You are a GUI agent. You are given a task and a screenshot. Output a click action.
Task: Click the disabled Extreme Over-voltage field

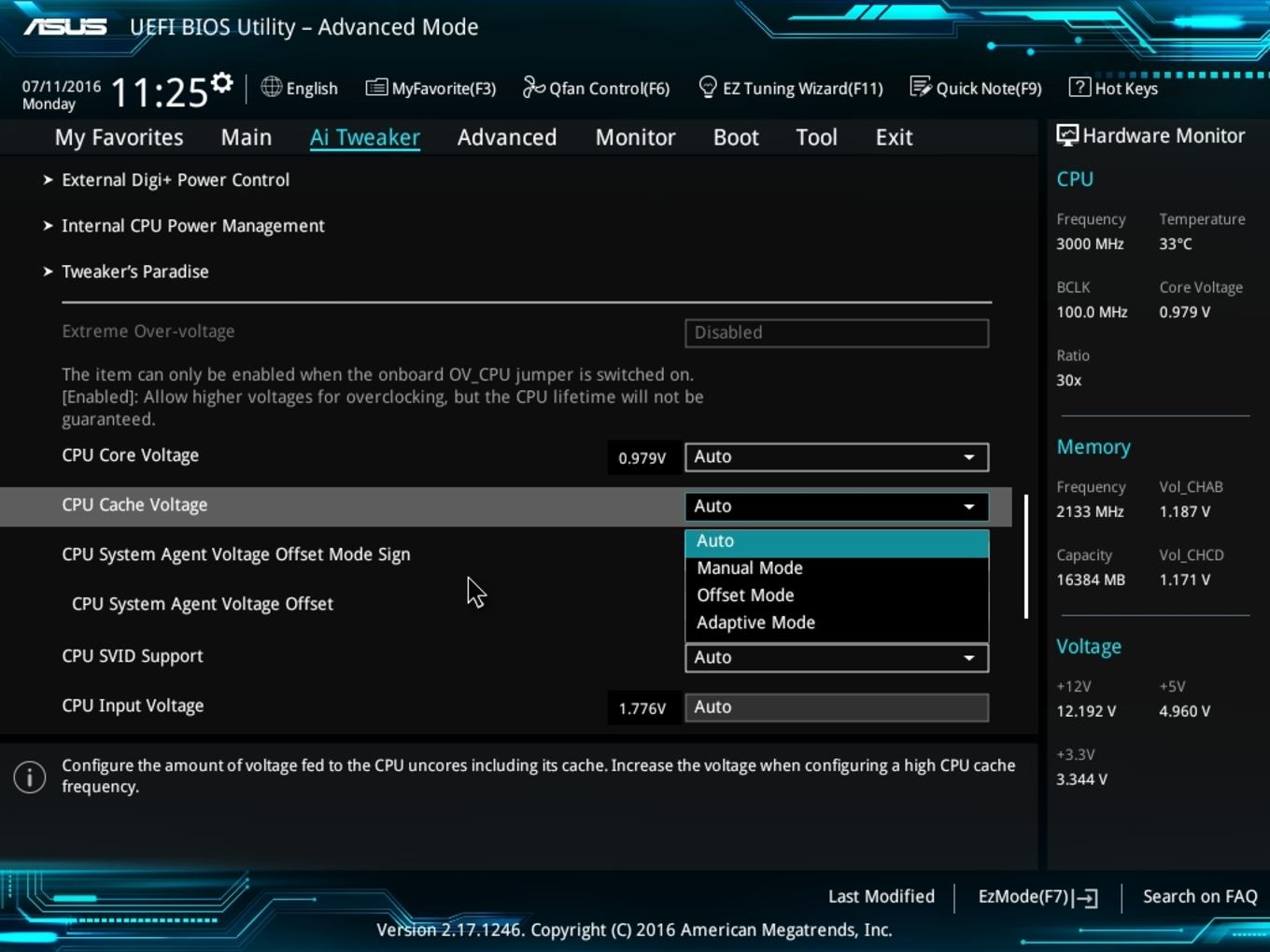click(837, 333)
